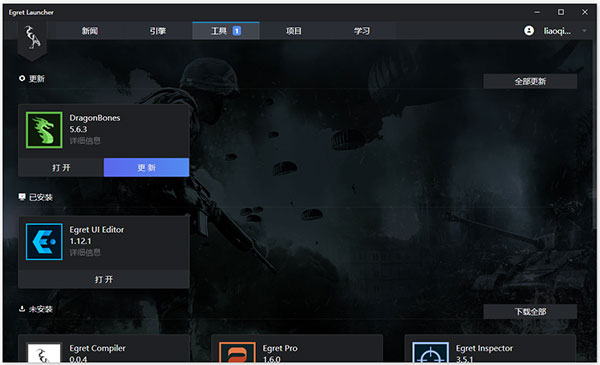
Task: Open the 学习 learning tab
Action: [362, 31]
